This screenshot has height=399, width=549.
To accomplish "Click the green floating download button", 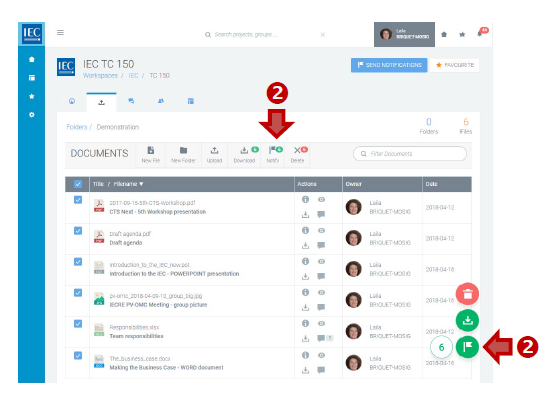I will [467, 320].
